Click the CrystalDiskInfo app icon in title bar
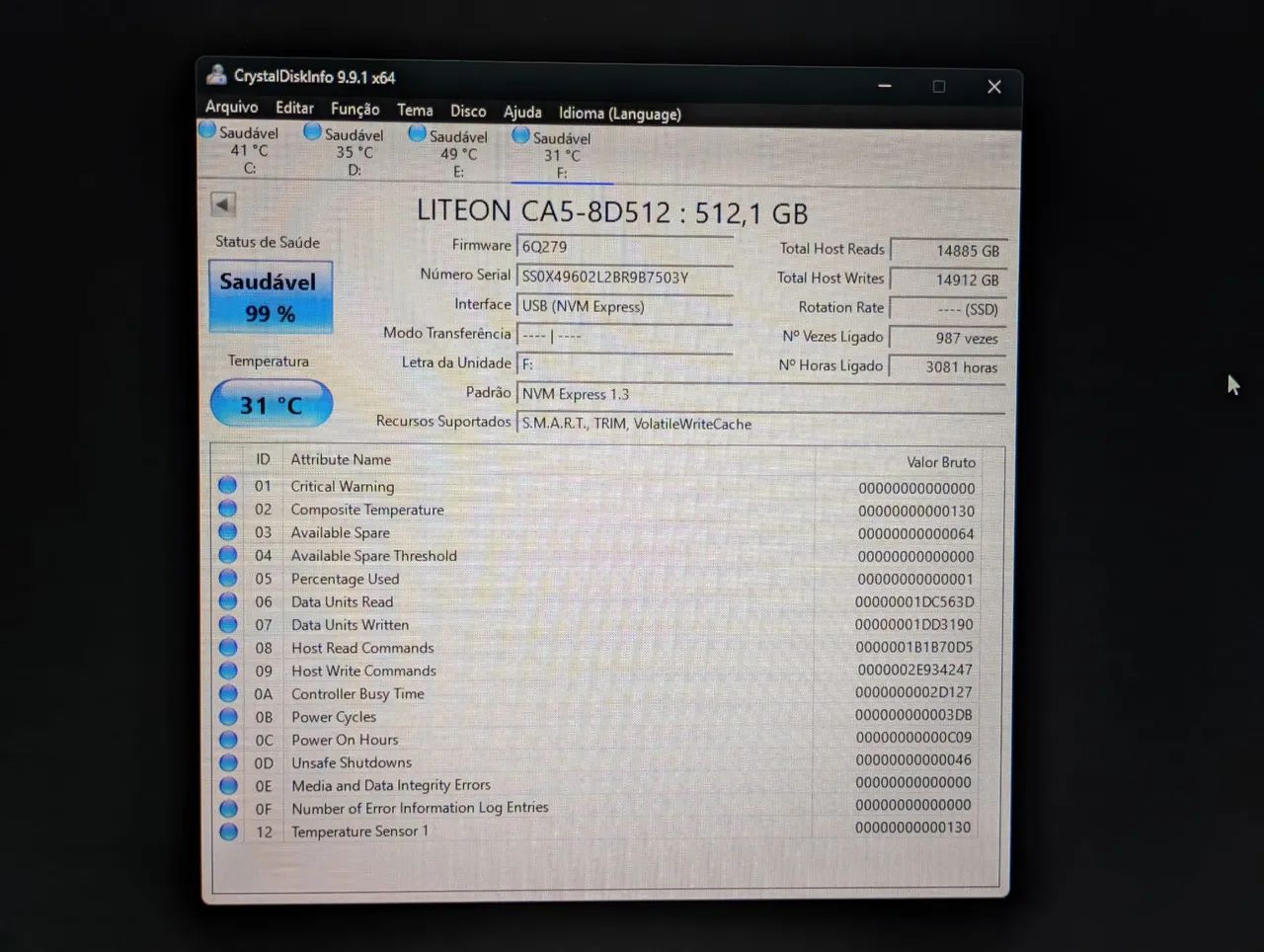The height and width of the screenshot is (952, 1264). 216,75
